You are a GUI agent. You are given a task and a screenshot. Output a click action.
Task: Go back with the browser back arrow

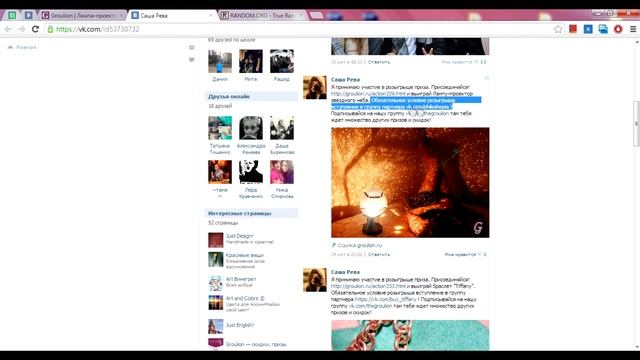8,29
